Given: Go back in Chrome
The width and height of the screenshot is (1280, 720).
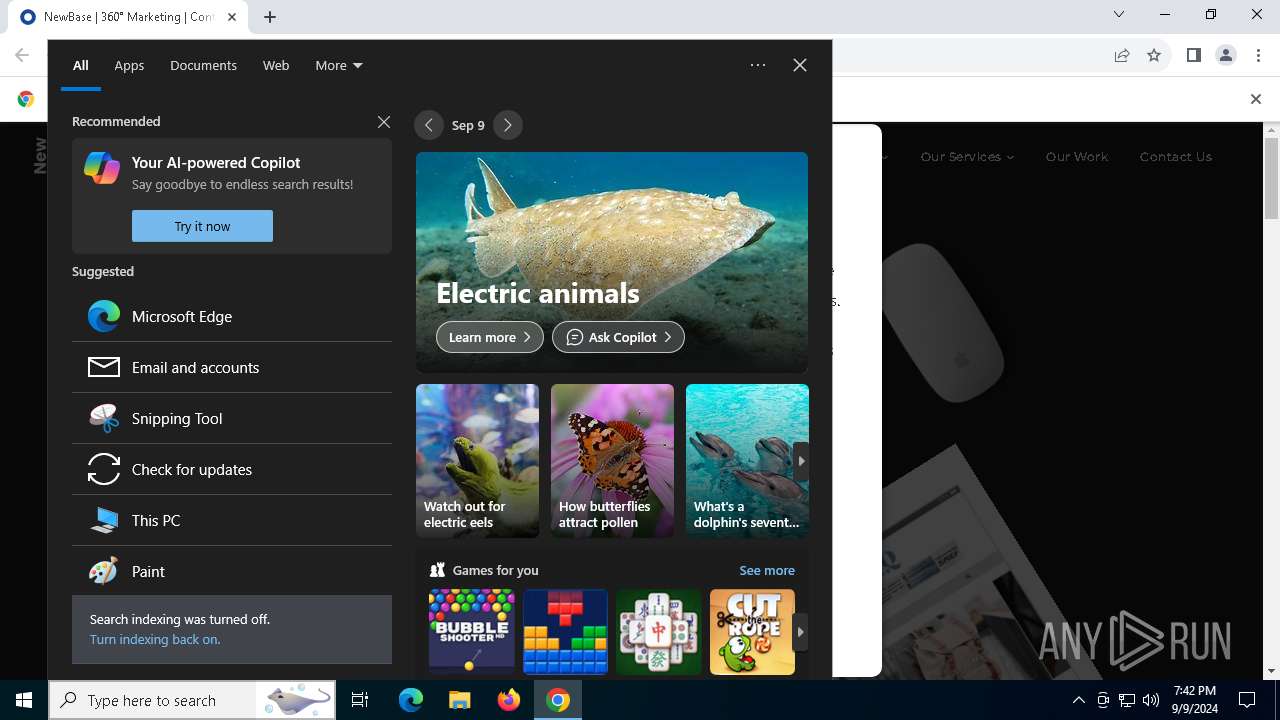Looking at the screenshot, I should [22, 56].
